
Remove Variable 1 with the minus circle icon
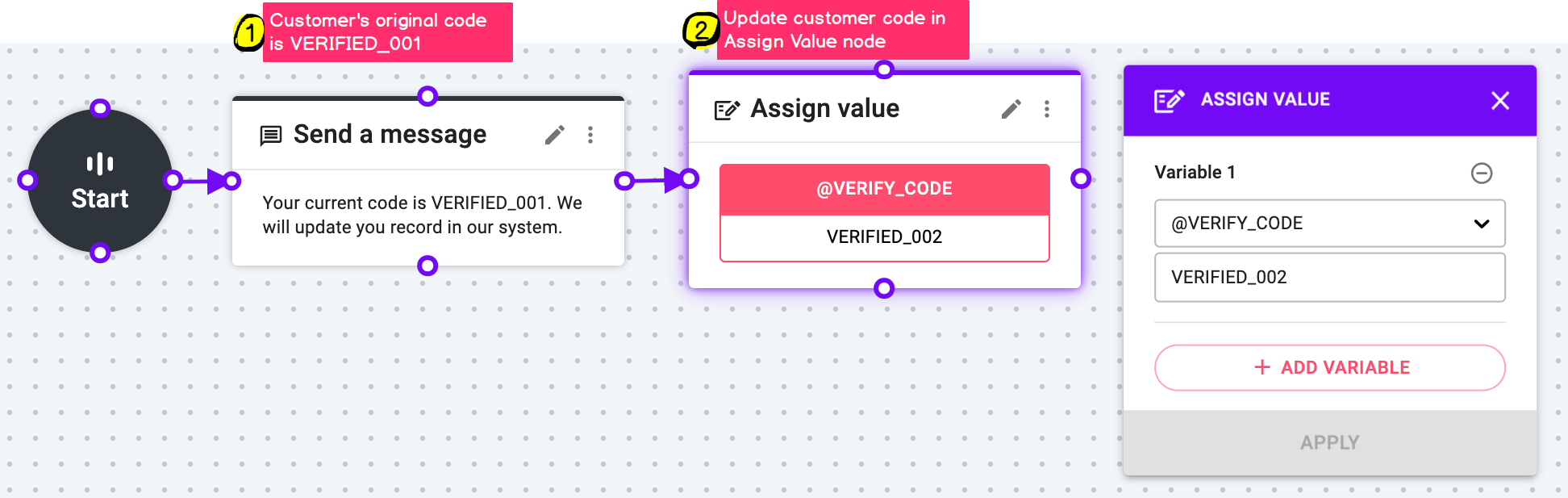click(x=1482, y=173)
